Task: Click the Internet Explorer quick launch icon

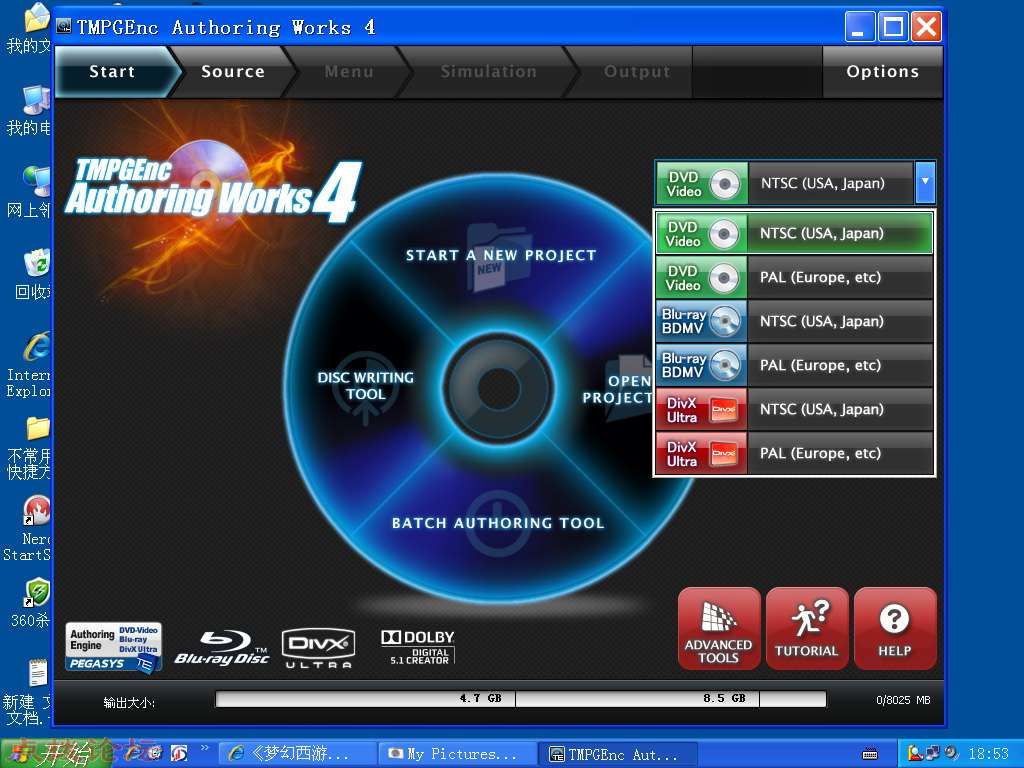Action: (x=134, y=753)
